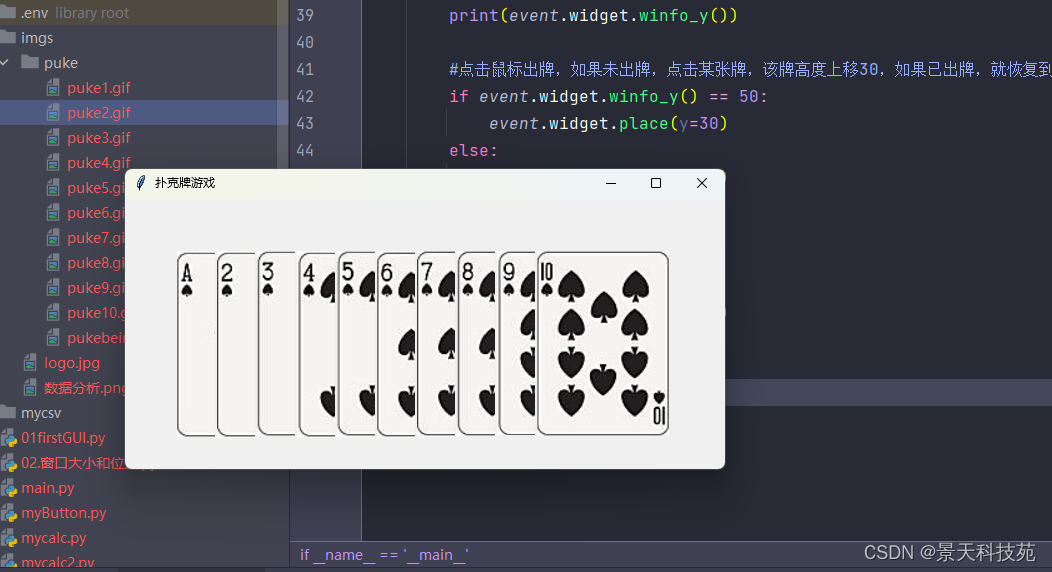The width and height of the screenshot is (1052, 572).
Task: Select the mycsv folder label
Action: coord(41,413)
